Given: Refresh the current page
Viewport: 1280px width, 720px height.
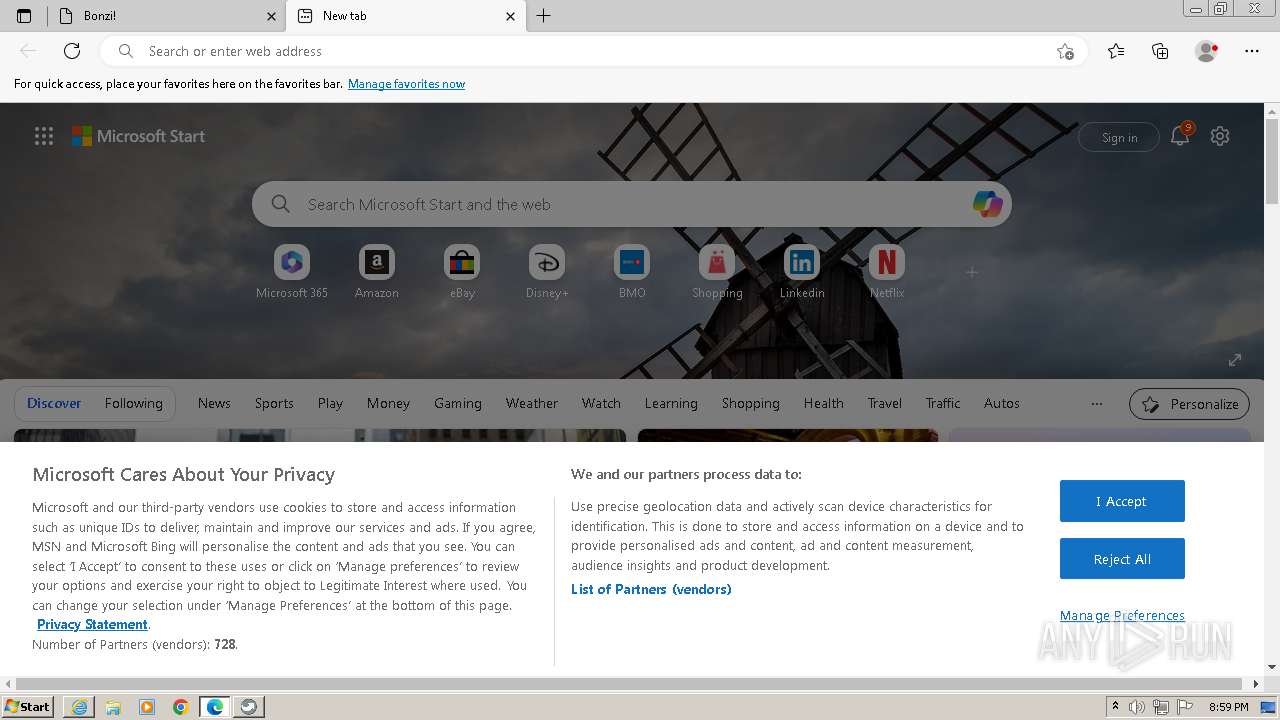Looking at the screenshot, I should pyautogui.click(x=72, y=51).
